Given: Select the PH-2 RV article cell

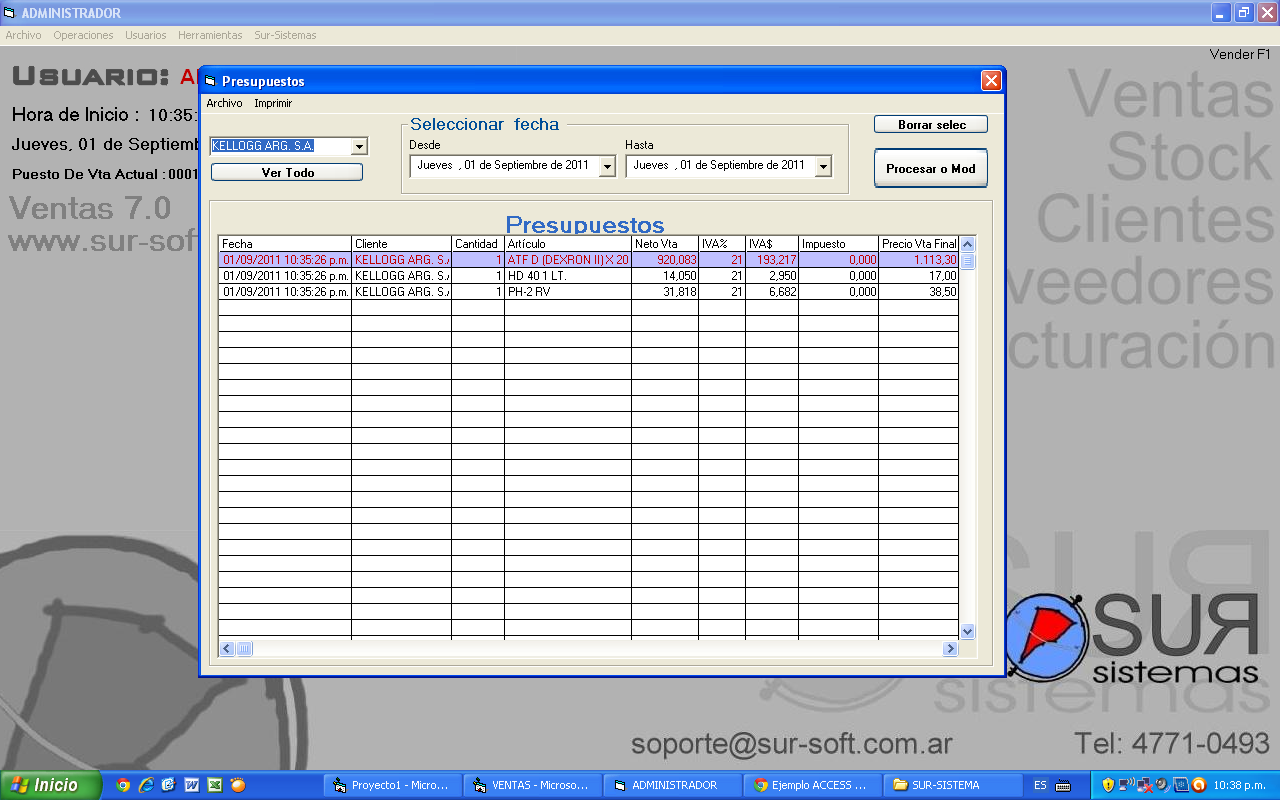Looking at the screenshot, I should point(568,292).
